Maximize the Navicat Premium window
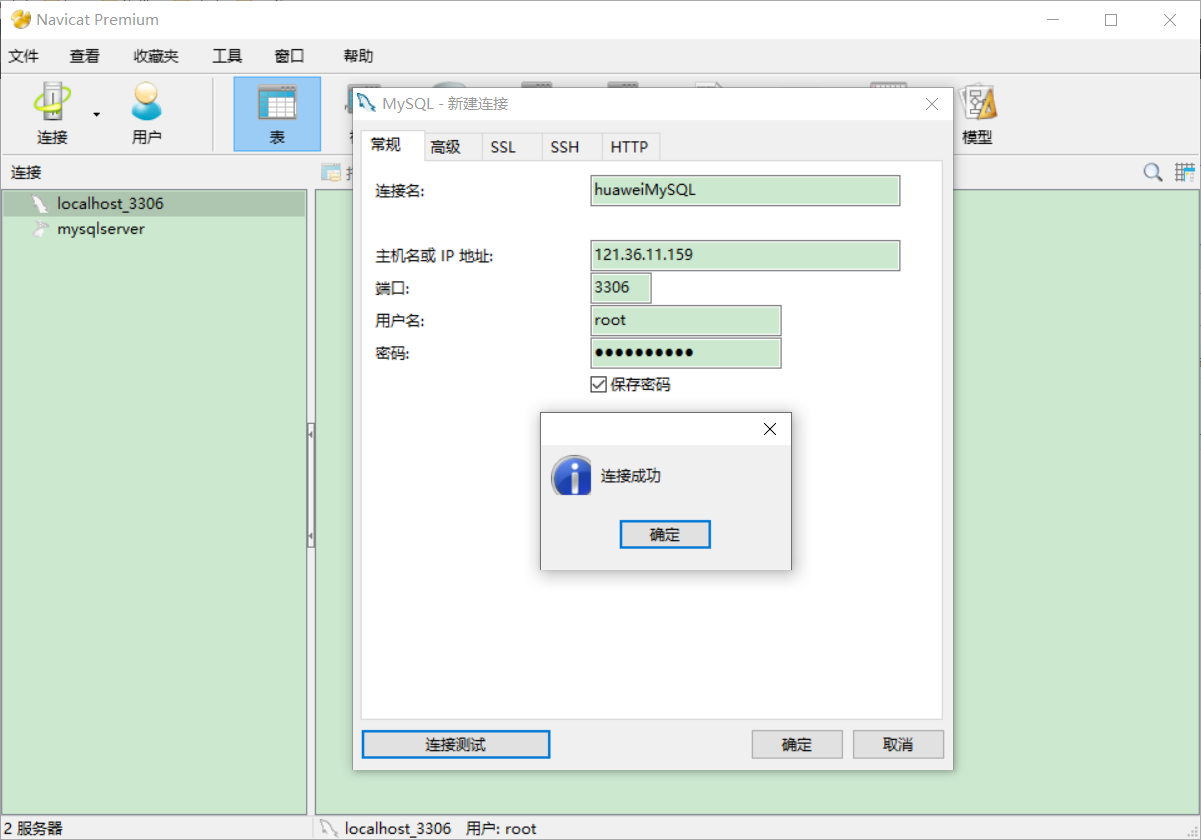This screenshot has height=840, width=1201. tap(1111, 19)
